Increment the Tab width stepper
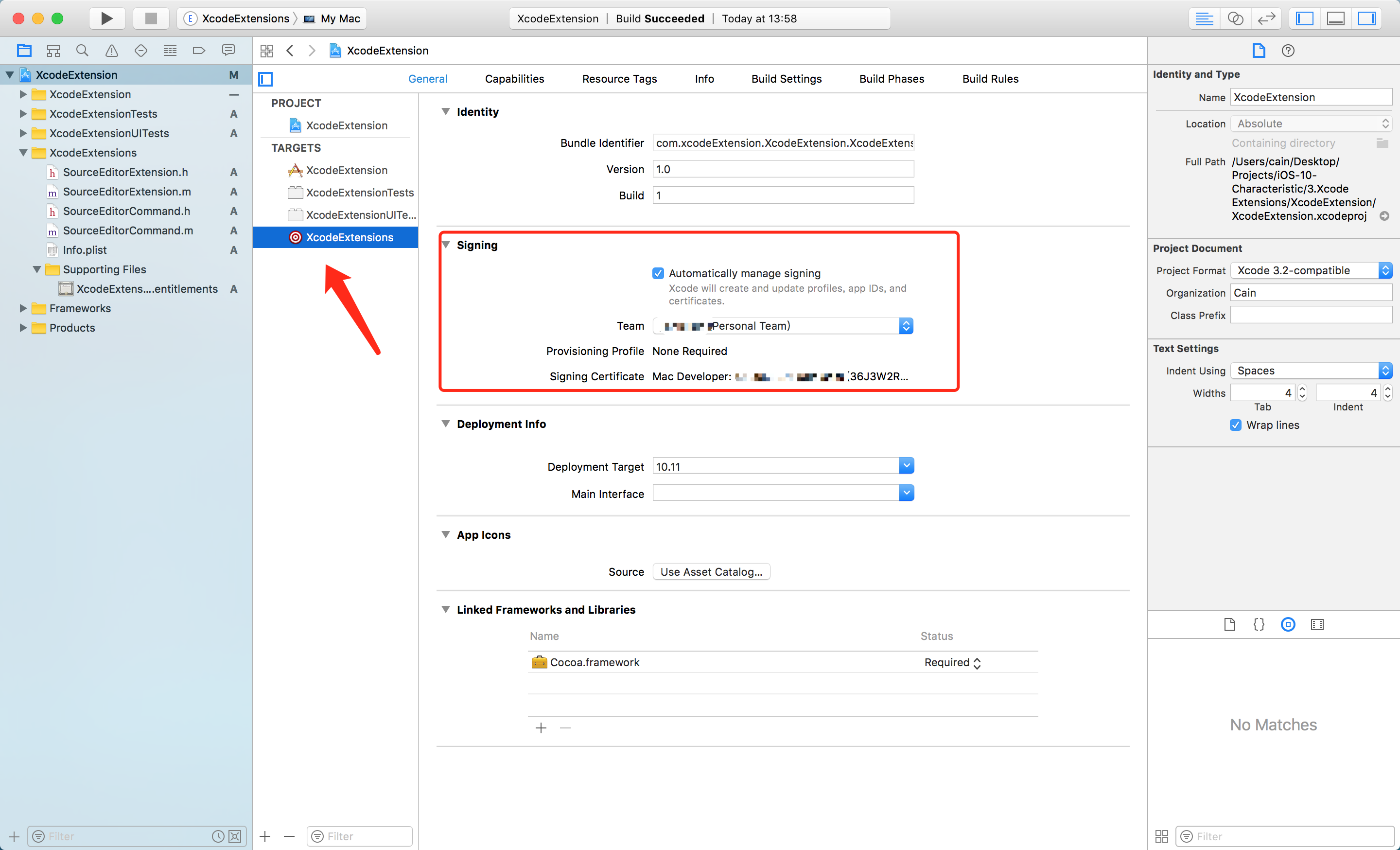Screen dimensions: 1400x850 pyautogui.click(x=1302, y=389)
